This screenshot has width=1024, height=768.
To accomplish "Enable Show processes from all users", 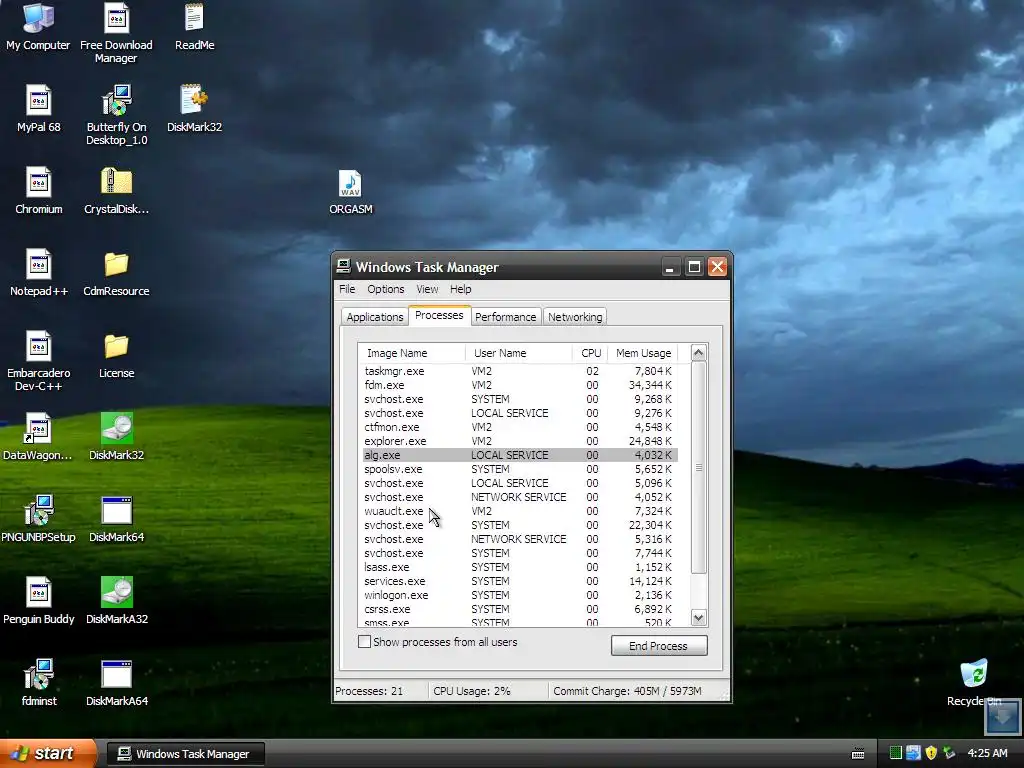I will point(364,642).
